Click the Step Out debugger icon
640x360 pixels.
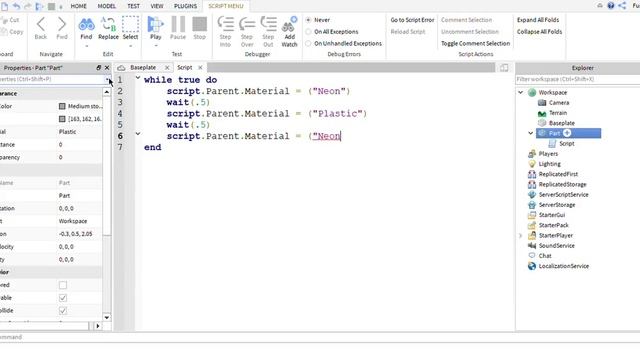(268, 24)
